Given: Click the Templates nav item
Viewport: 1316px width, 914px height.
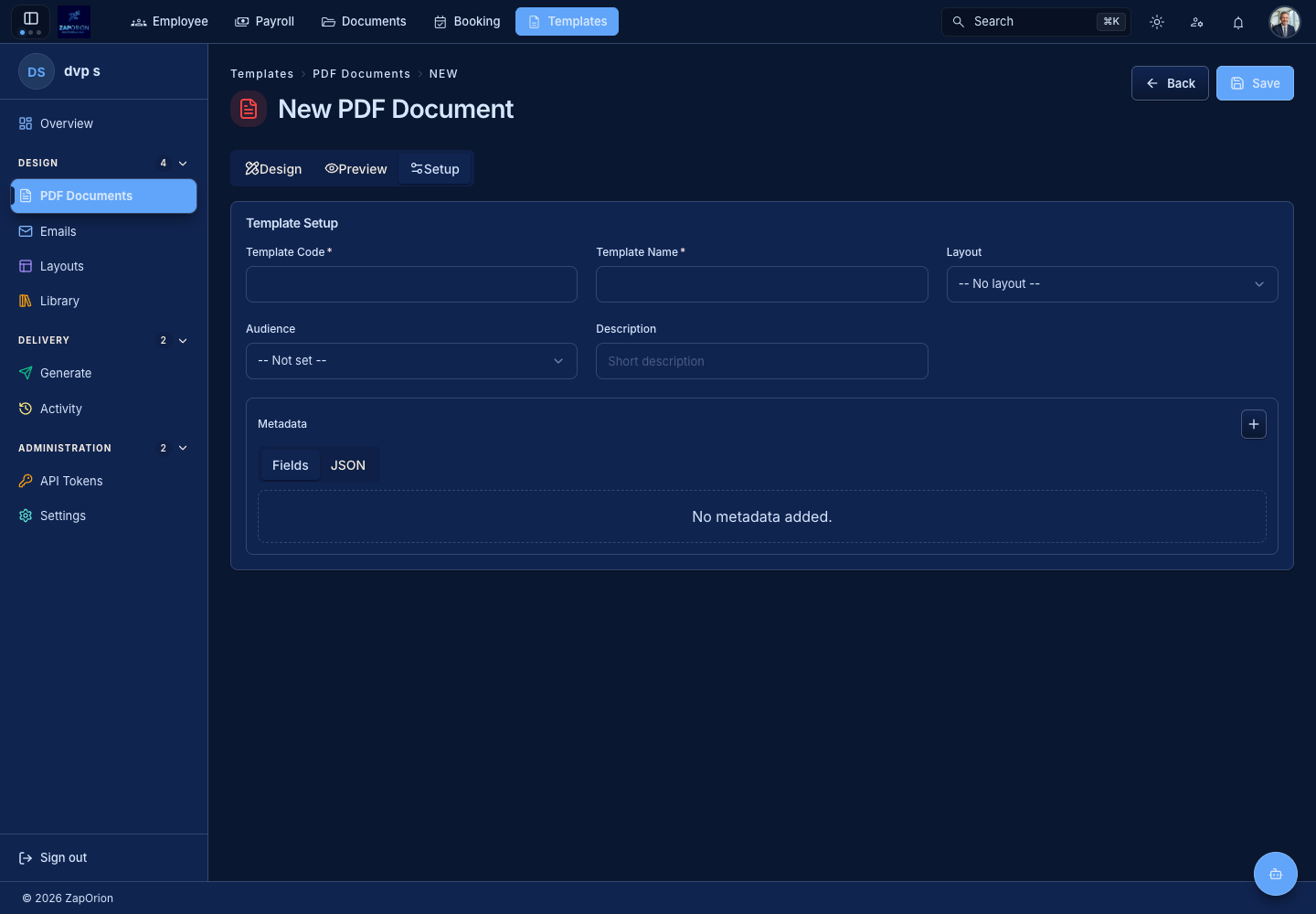Looking at the screenshot, I should pos(567,21).
